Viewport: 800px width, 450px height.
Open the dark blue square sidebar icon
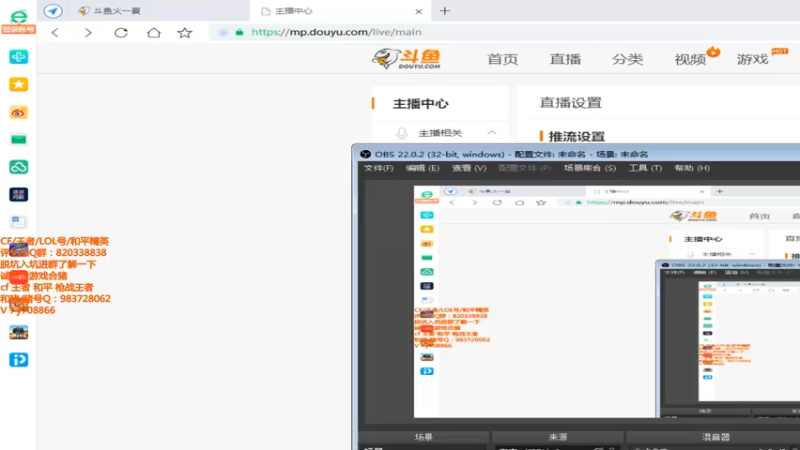(18, 194)
